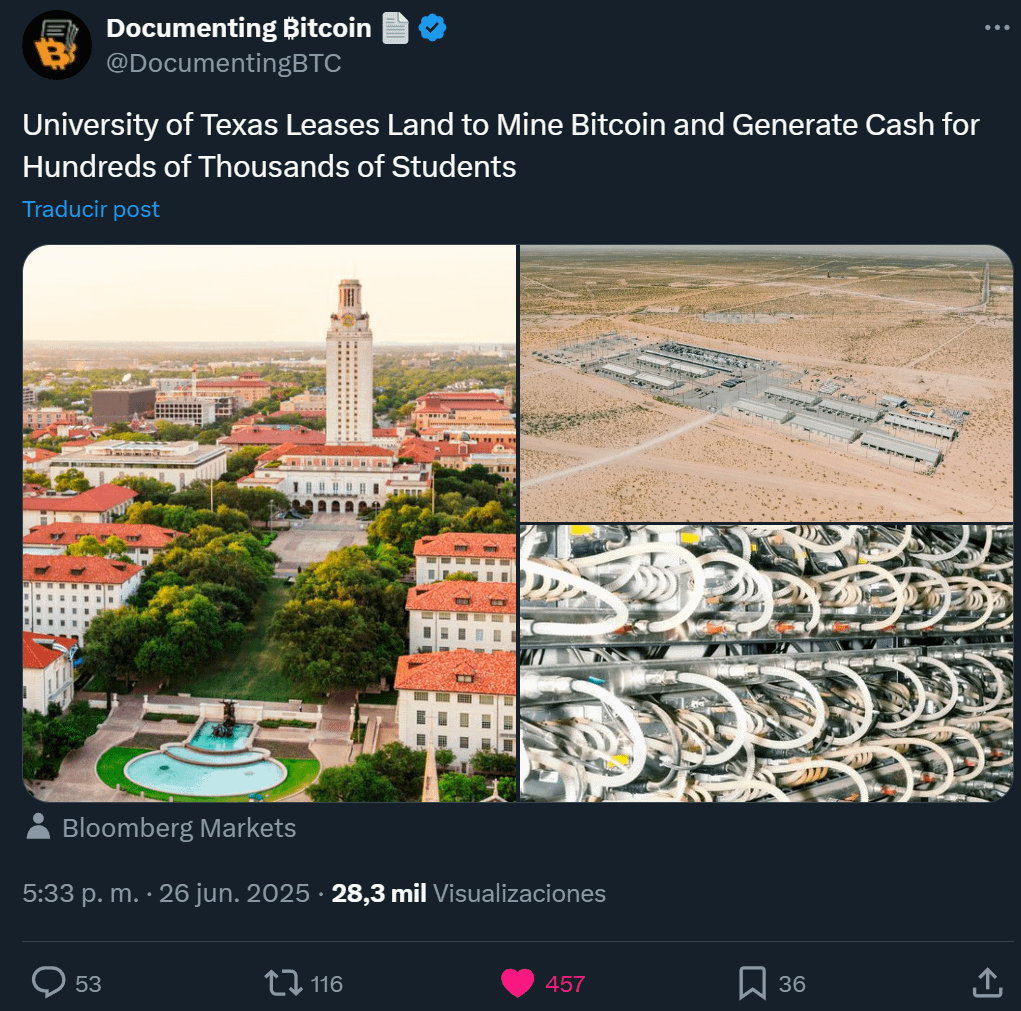The height and width of the screenshot is (1011, 1021).
Task: Click the person icon beside Bloomberg Markets
Action: pyautogui.click(x=39, y=827)
